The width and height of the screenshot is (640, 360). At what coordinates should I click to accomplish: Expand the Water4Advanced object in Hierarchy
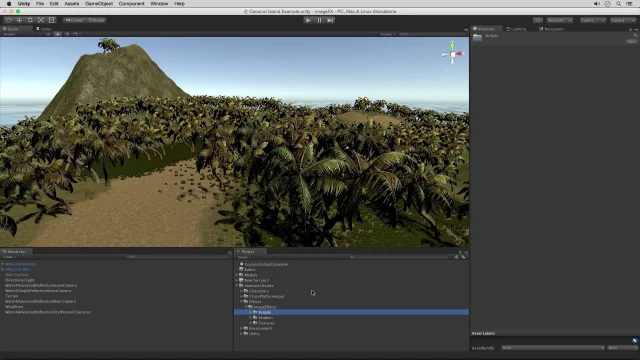(x=3, y=264)
